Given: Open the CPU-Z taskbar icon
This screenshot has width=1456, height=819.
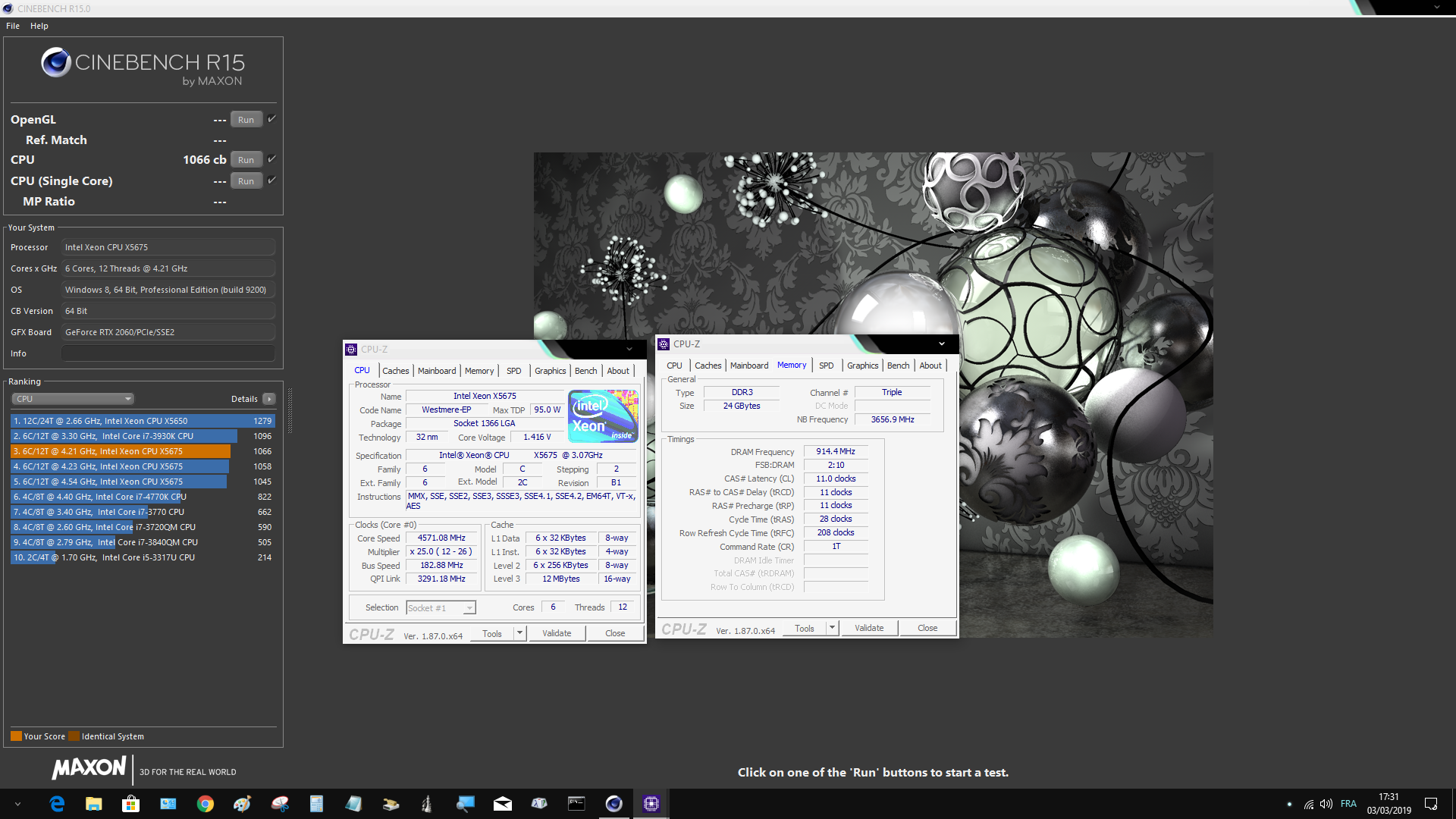Looking at the screenshot, I should (651, 803).
